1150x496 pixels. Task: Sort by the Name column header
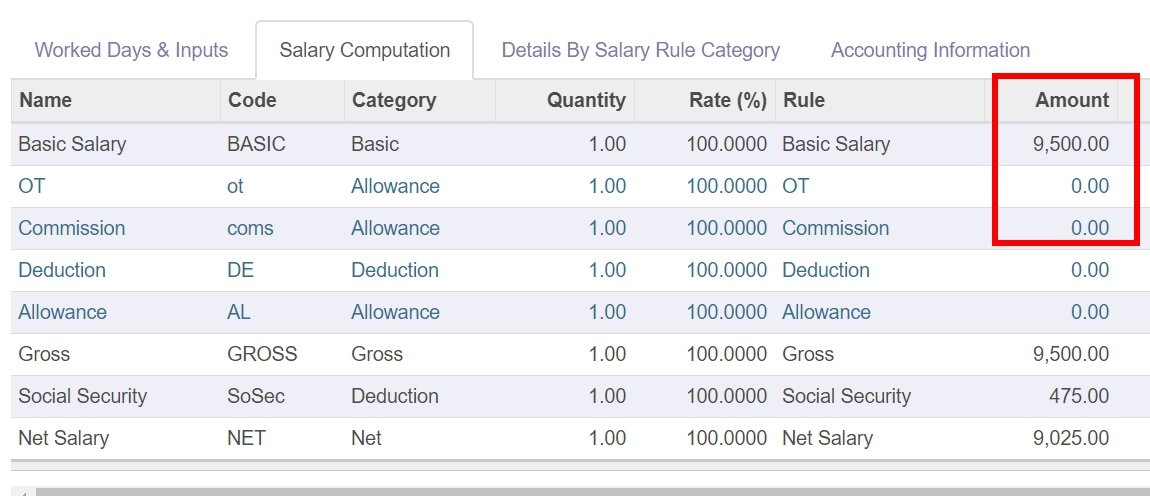click(x=46, y=100)
